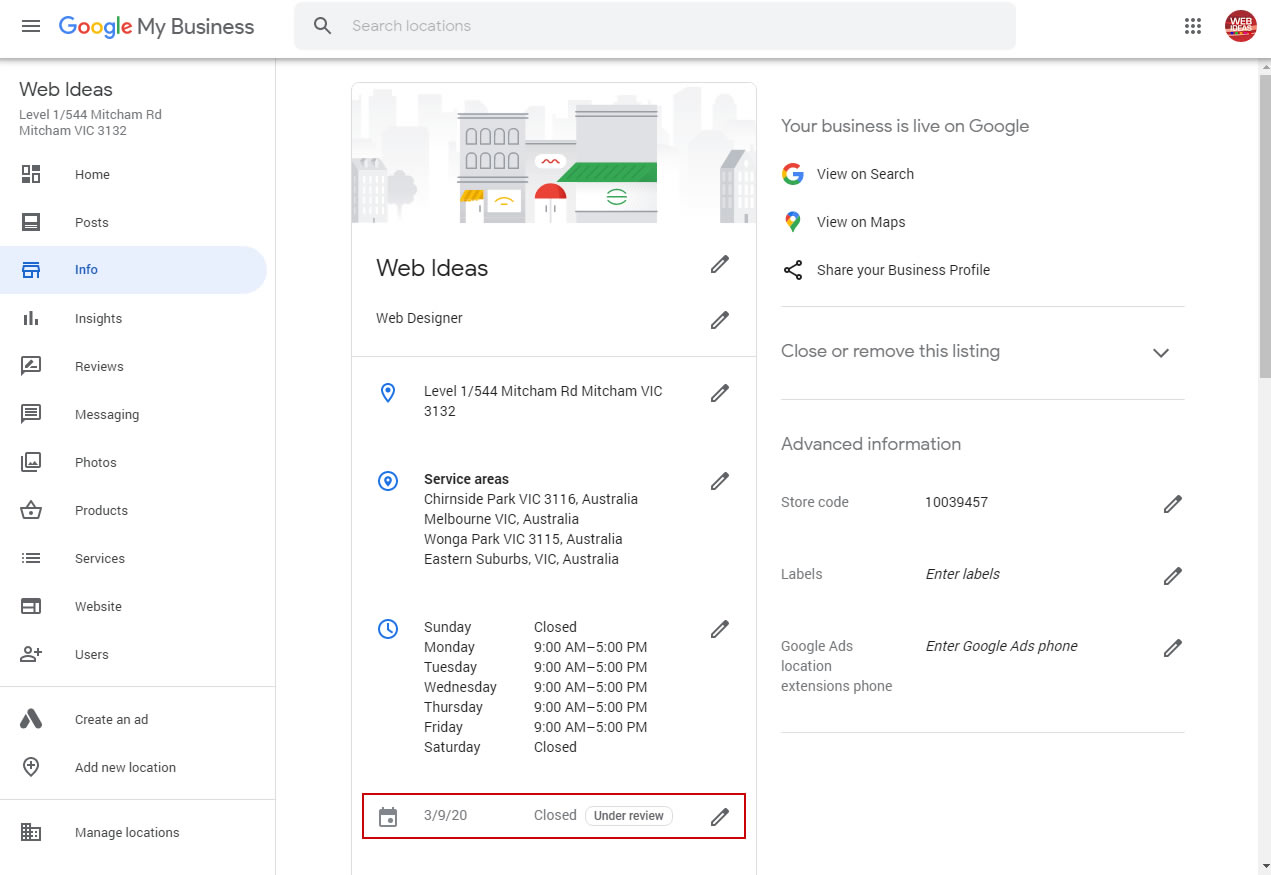1271x875 pixels.
Task: Click the Google G search icon
Action: coord(793,174)
